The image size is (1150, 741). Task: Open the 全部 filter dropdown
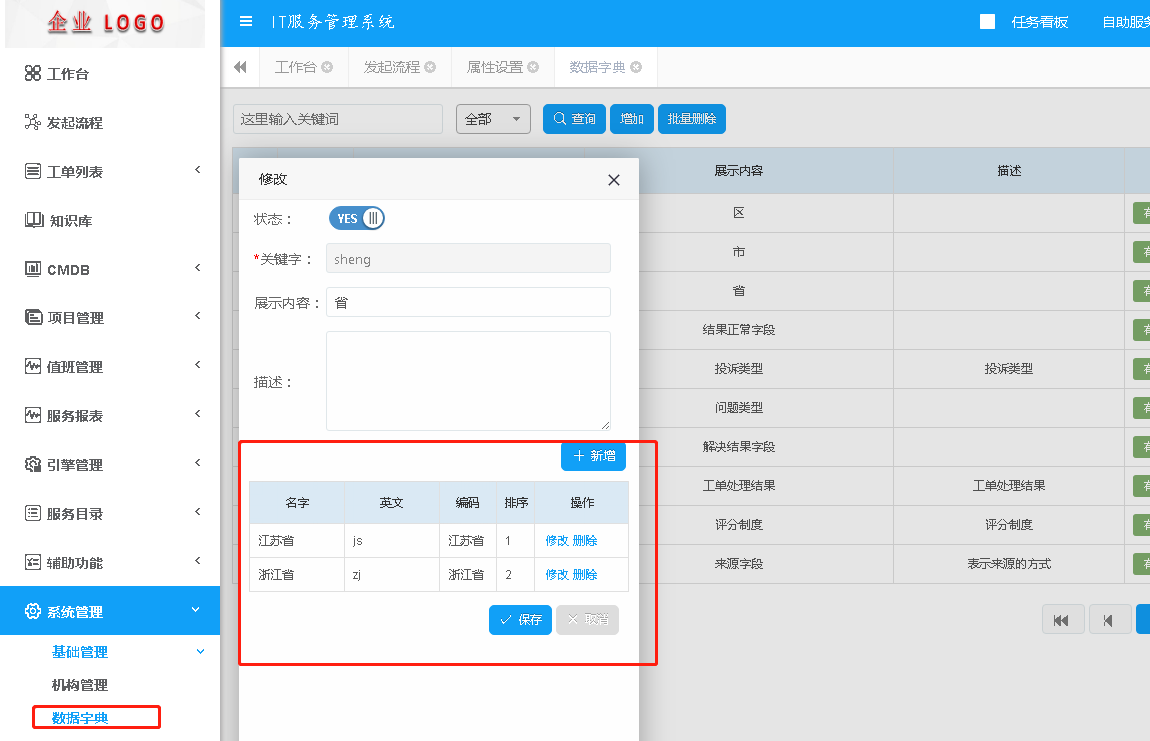coord(493,119)
